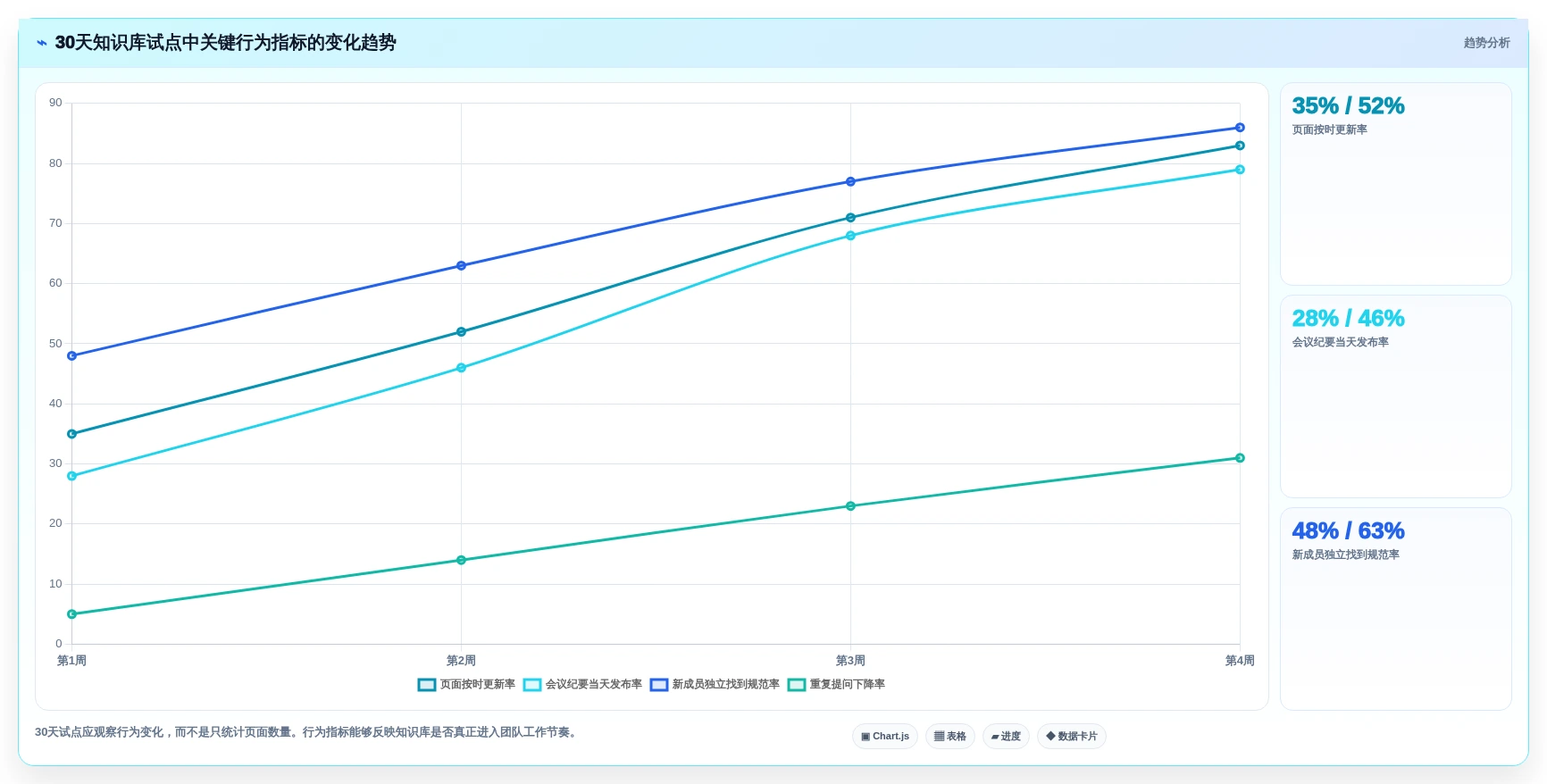Click the lightning icon beside the chart title

click(42, 43)
